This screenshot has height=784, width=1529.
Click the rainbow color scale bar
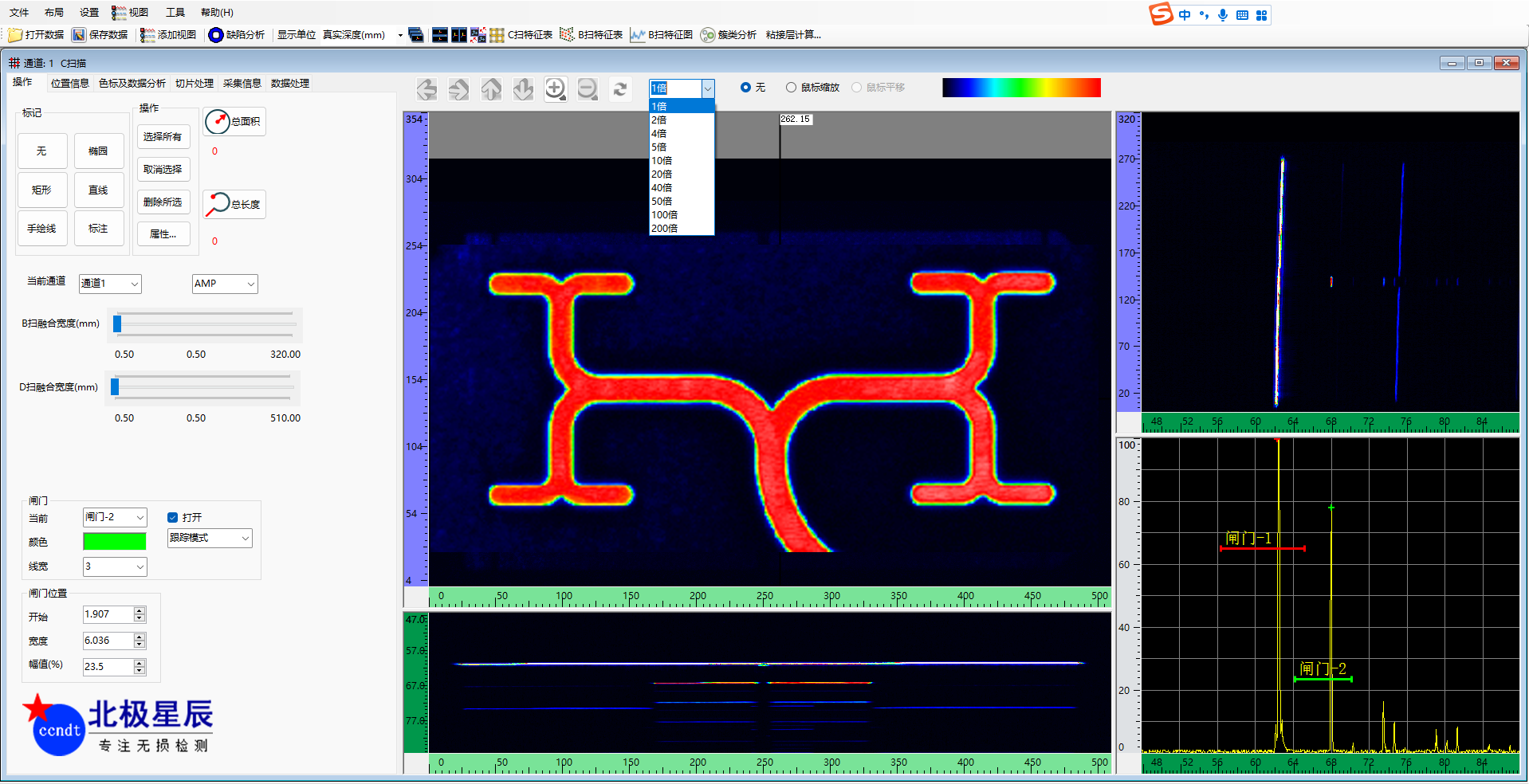1021,88
